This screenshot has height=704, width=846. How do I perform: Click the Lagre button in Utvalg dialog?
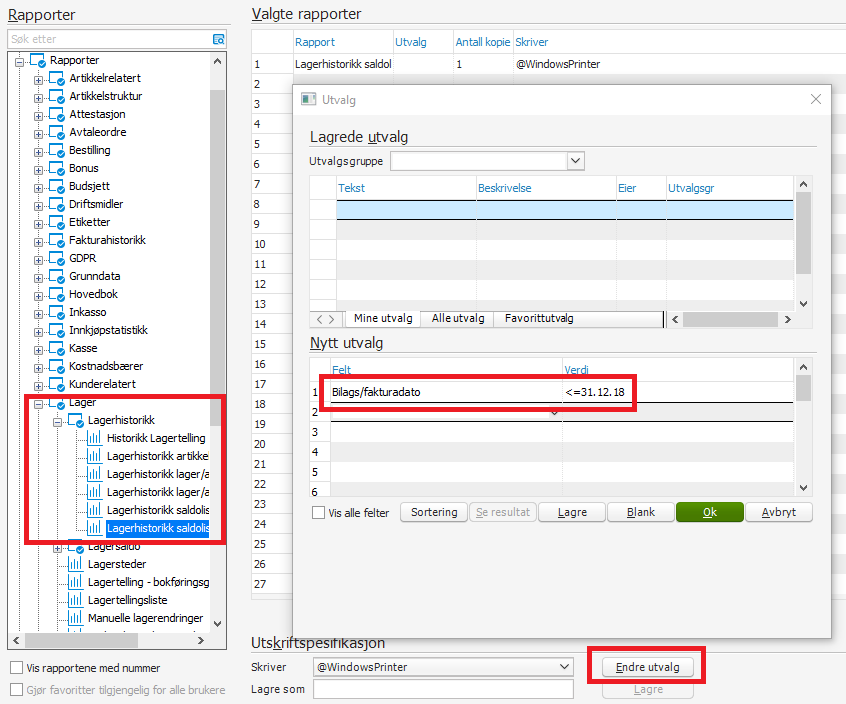pyautogui.click(x=572, y=512)
